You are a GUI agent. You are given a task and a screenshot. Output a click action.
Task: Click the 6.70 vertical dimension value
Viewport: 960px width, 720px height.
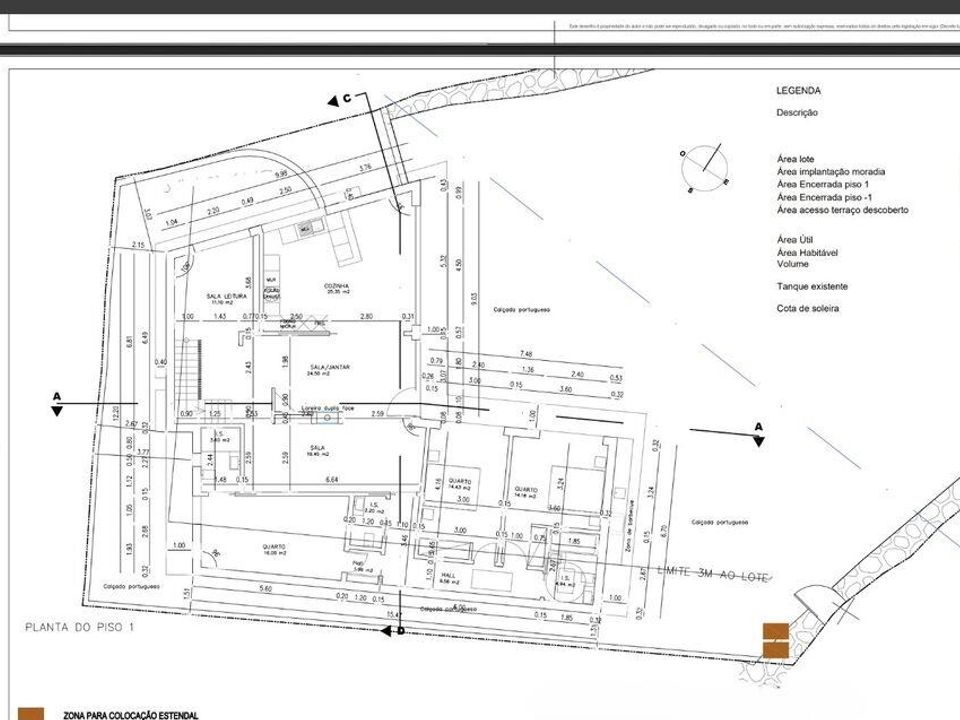pos(665,530)
